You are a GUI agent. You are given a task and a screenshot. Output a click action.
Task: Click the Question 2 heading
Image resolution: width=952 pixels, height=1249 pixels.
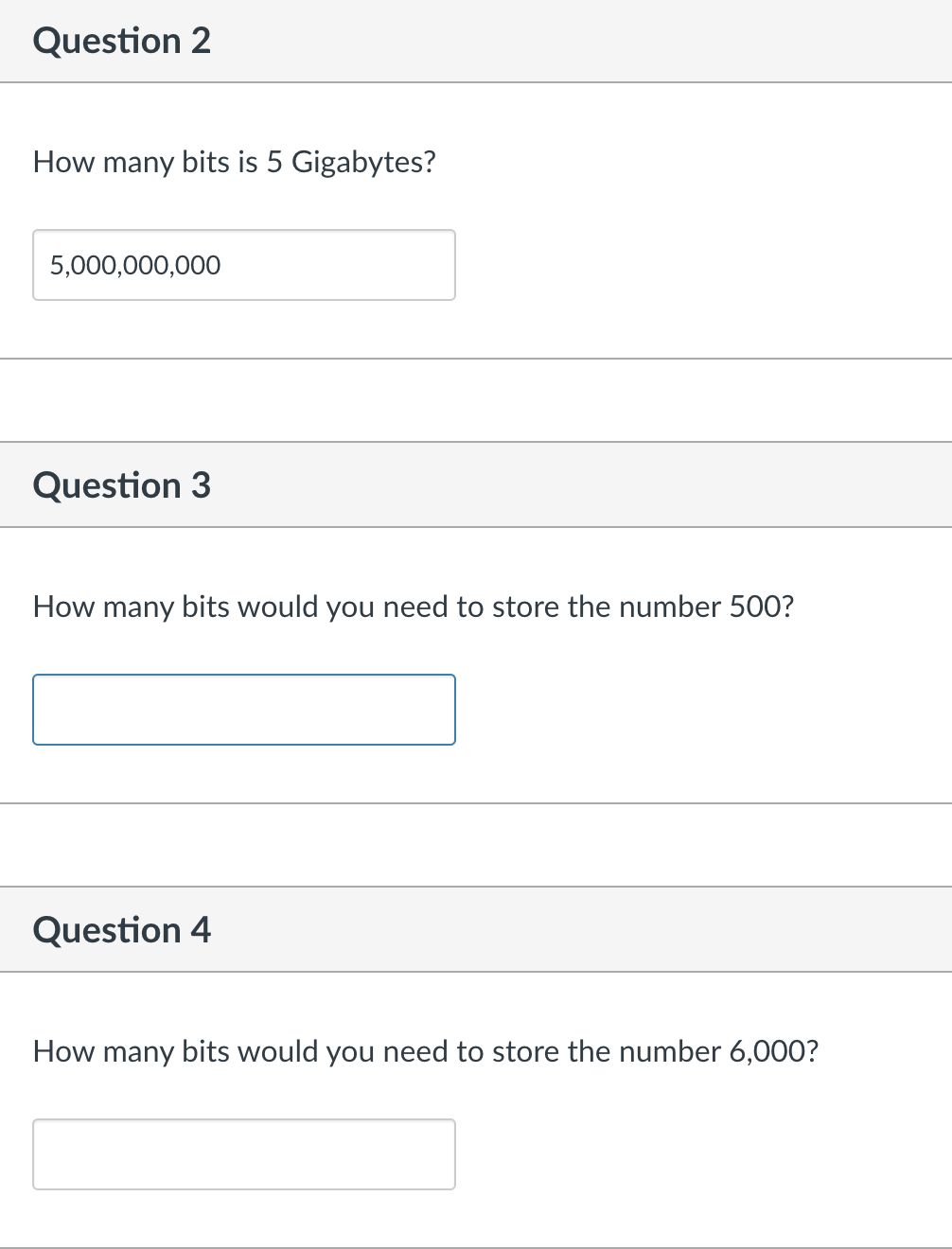[122, 41]
